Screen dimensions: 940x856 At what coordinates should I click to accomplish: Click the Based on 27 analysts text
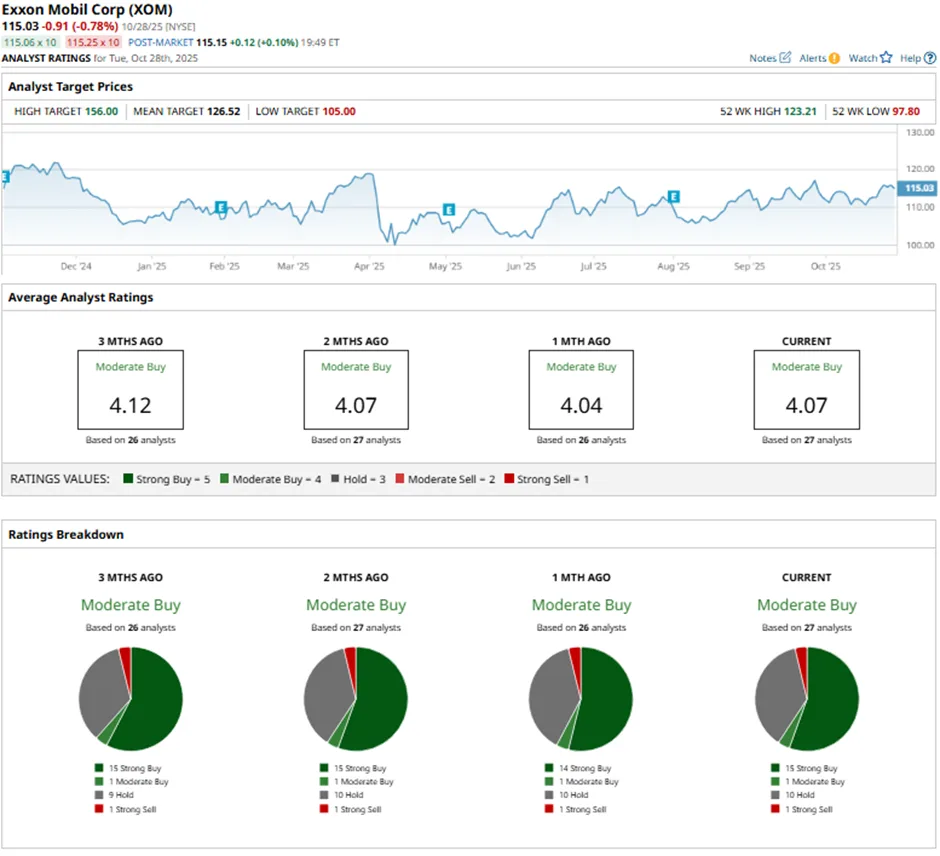coord(807,439)
